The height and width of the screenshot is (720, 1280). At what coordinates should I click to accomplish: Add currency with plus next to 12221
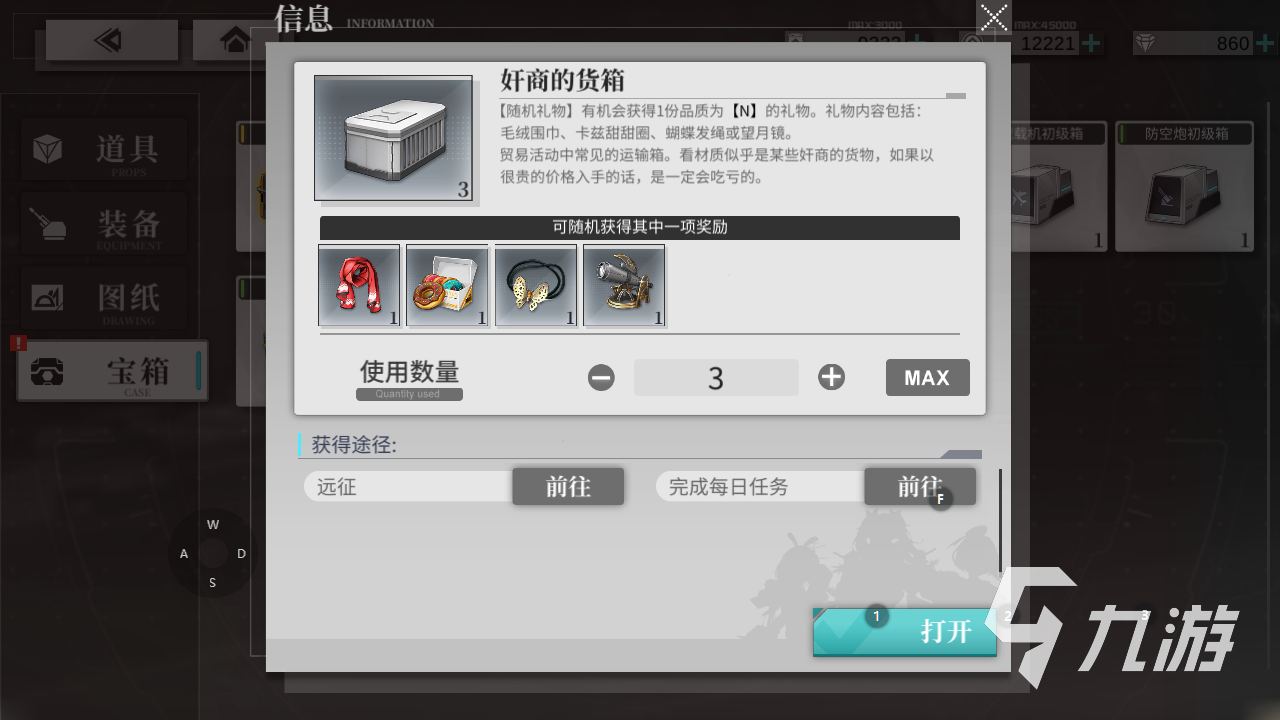(x=1091, y=43)
